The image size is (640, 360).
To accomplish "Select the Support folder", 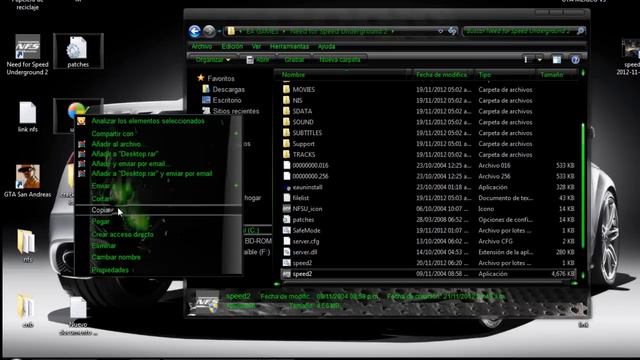I will [x=303, y=144].
